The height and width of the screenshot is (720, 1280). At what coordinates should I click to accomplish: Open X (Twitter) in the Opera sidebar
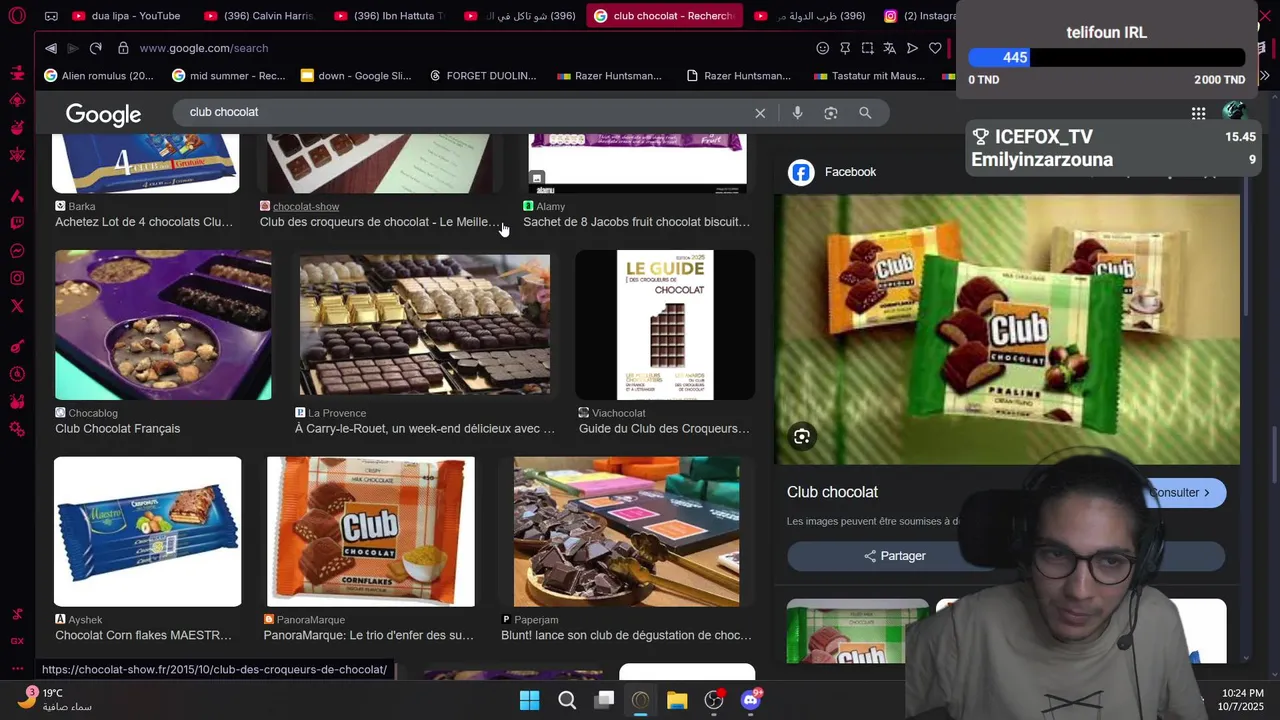[17, 307]
